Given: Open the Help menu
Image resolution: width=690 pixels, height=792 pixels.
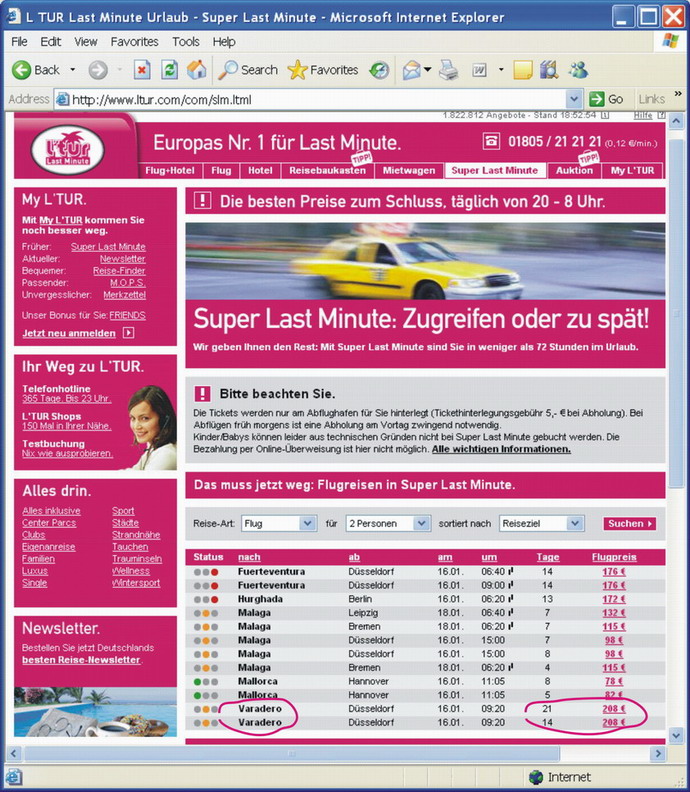Looking at the screenshot, I should pyautogui.click(x=224, y=42).
